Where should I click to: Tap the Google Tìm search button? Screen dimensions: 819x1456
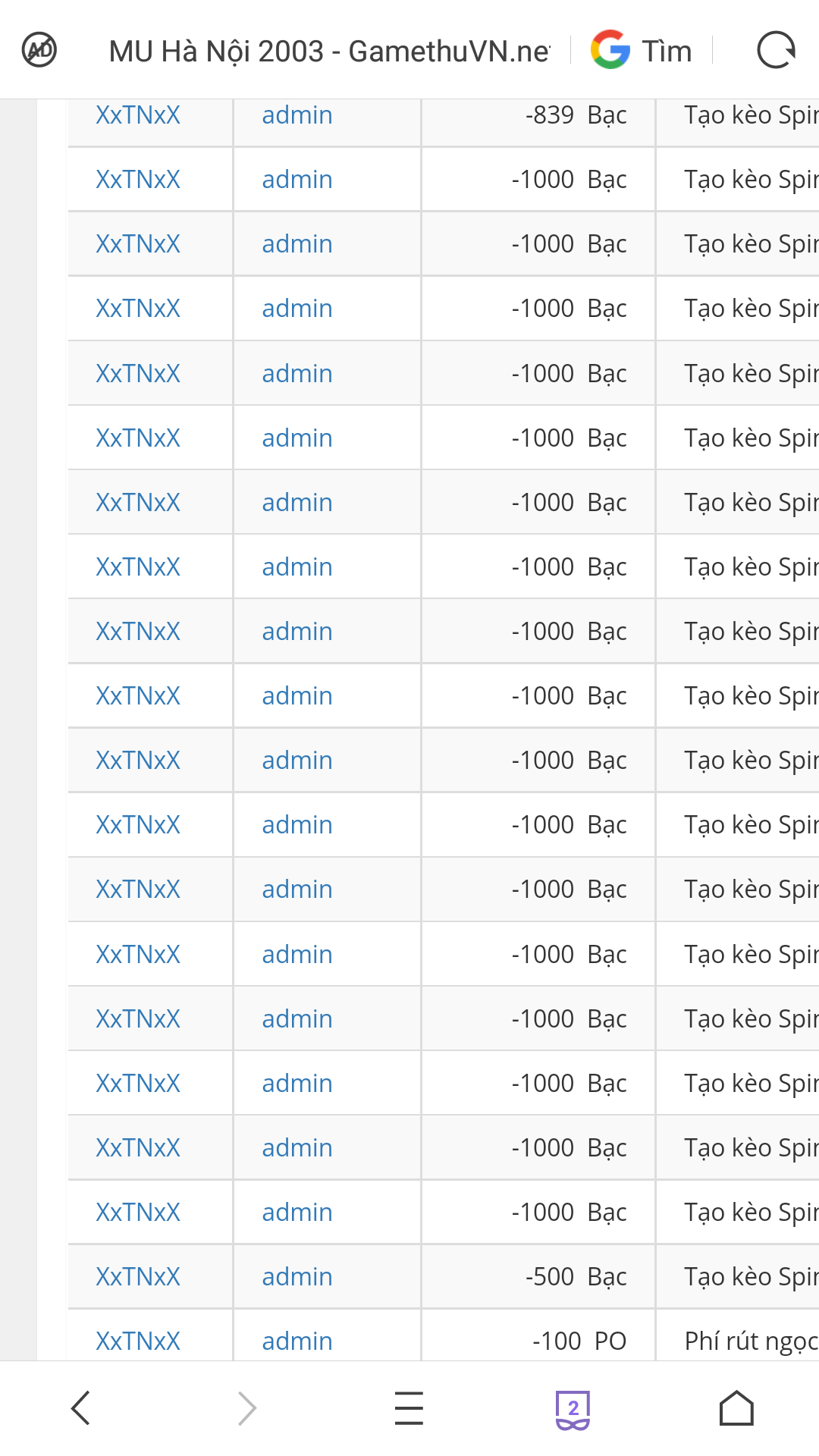tap(642, 51)
